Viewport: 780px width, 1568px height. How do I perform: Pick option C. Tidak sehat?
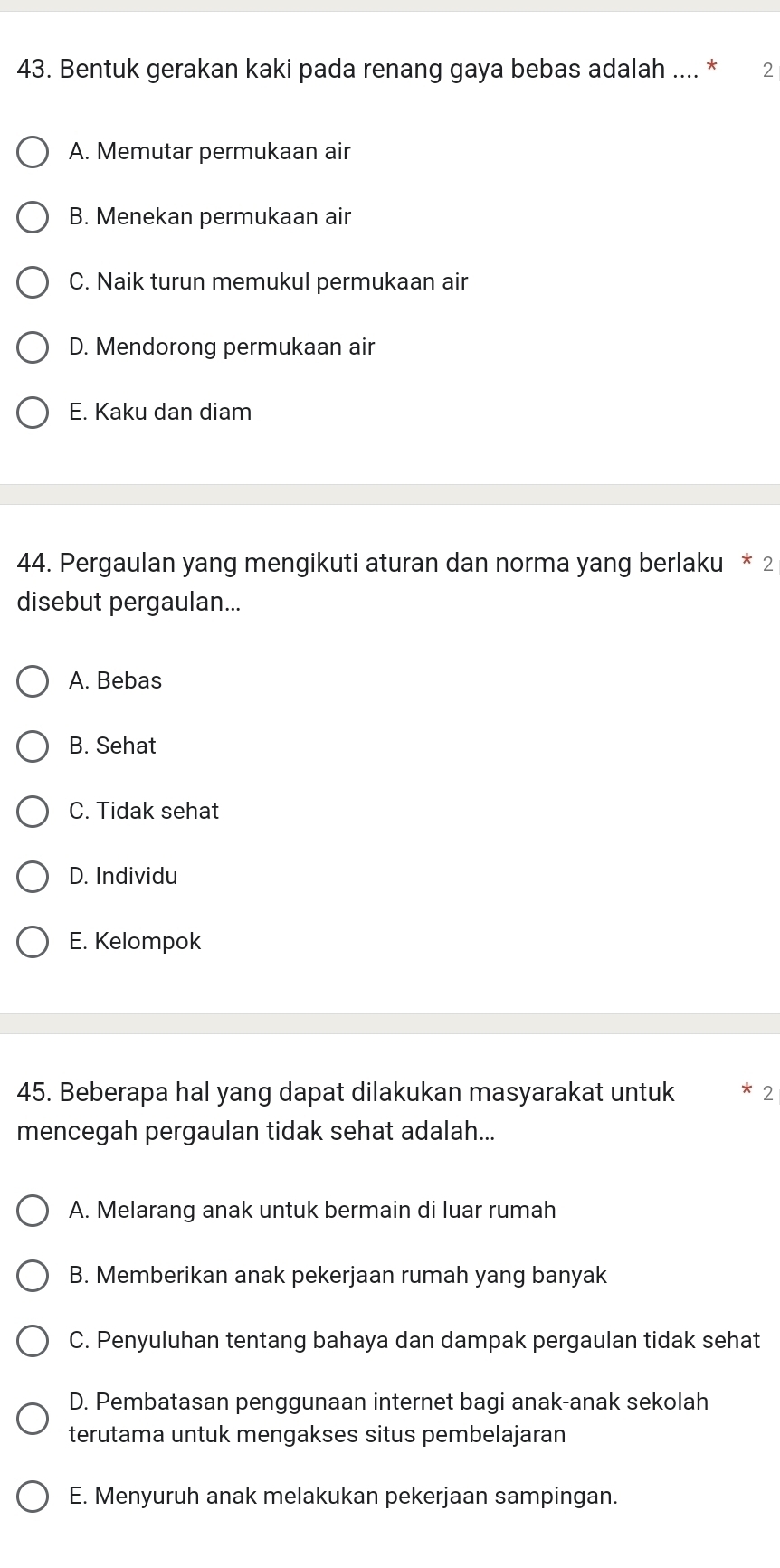pyautogui.click(x=33, y=812)
